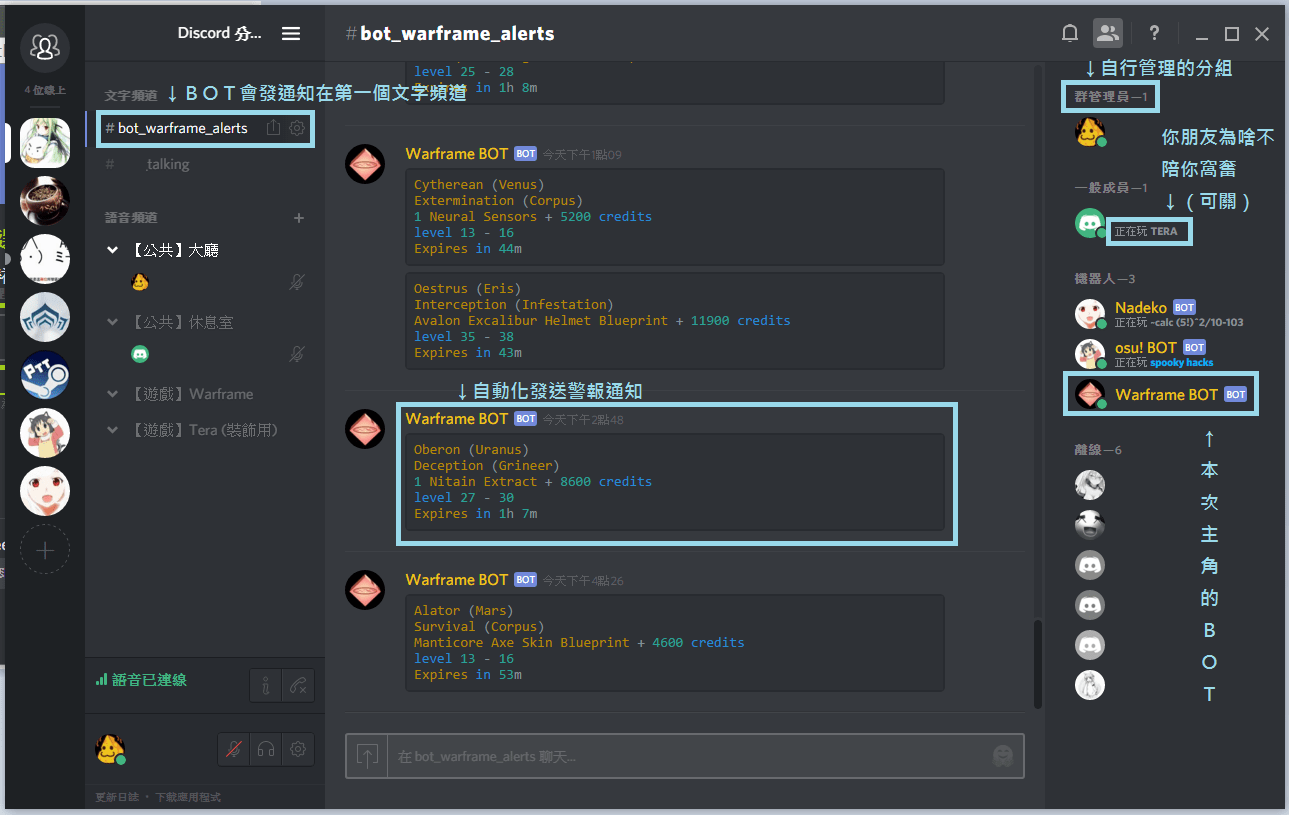1289x815 pixels.
Task: Toggle microphone mute in user panel
Action: click(x=234, y=748)
